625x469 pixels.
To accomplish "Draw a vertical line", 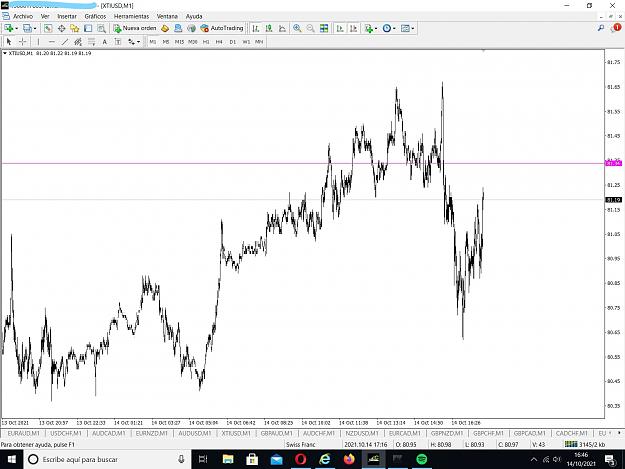I will pyautogui.click(x=38, y=42).
